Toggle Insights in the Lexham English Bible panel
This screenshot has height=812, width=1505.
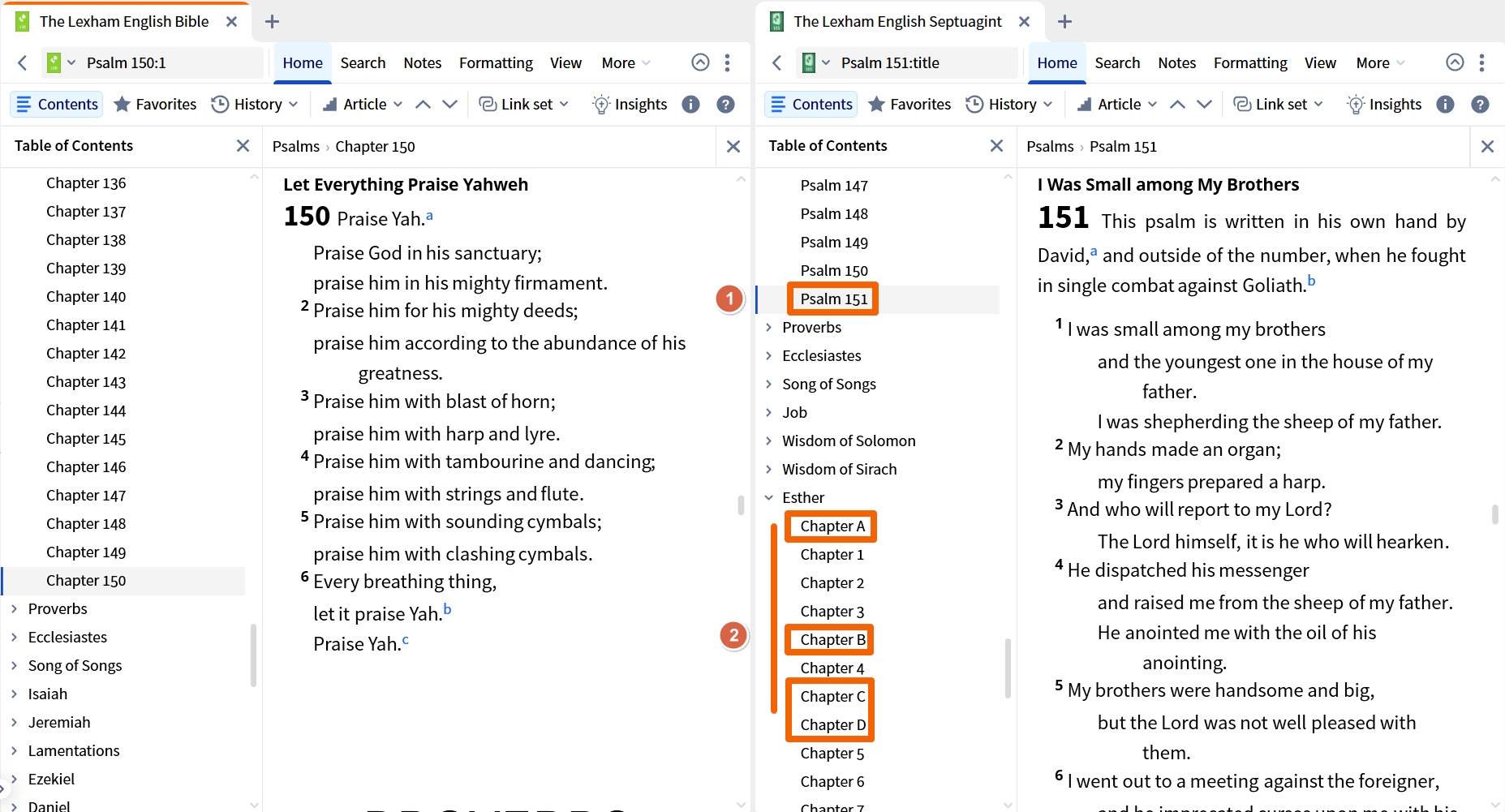630,104
